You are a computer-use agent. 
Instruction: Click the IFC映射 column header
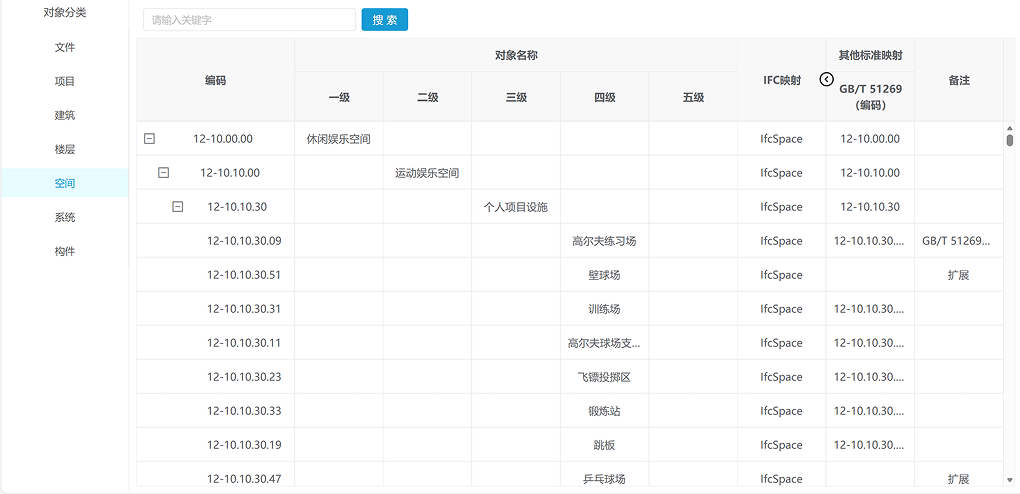coord(781,80)
